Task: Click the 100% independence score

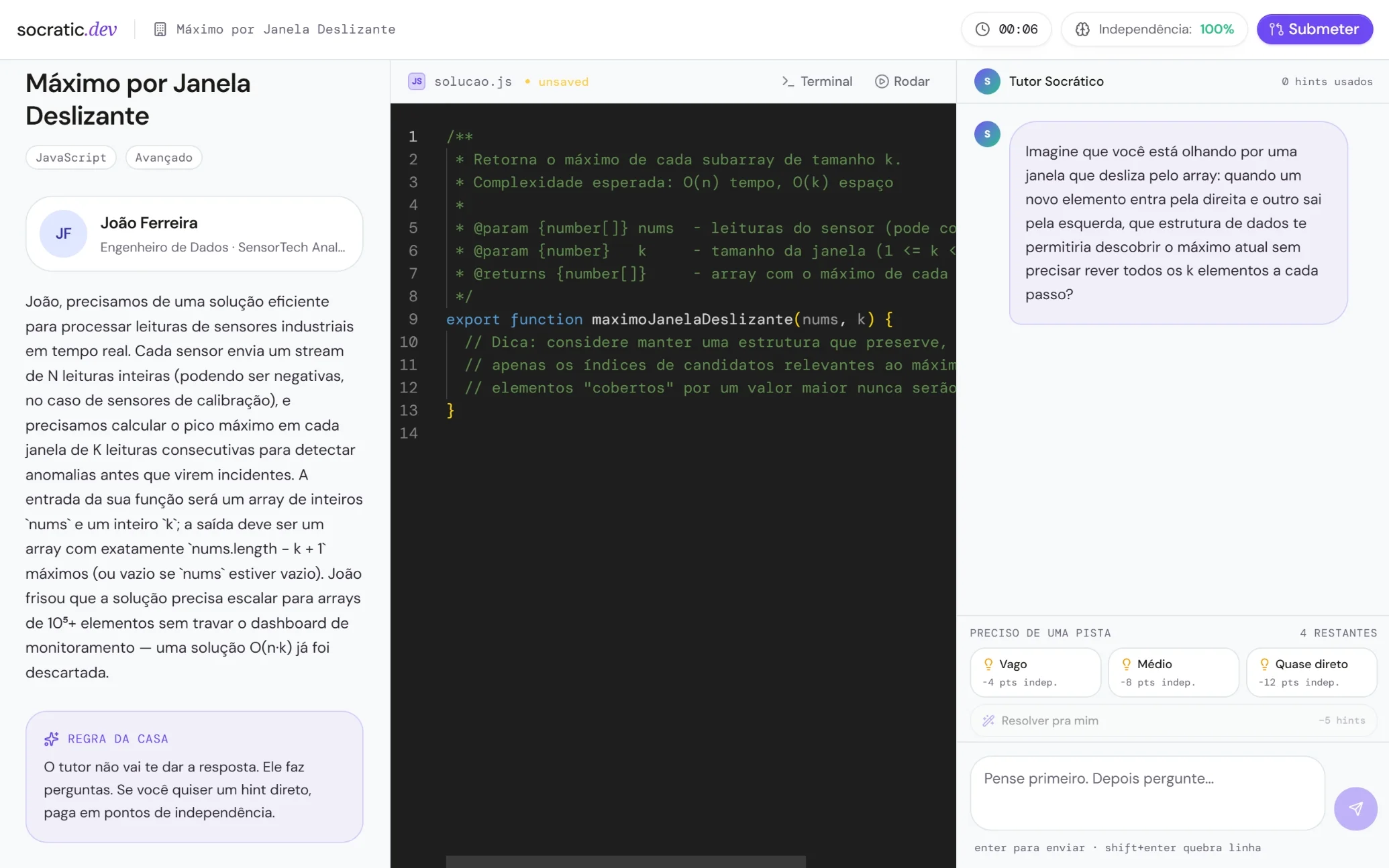Action: [x=1217, y=29]
